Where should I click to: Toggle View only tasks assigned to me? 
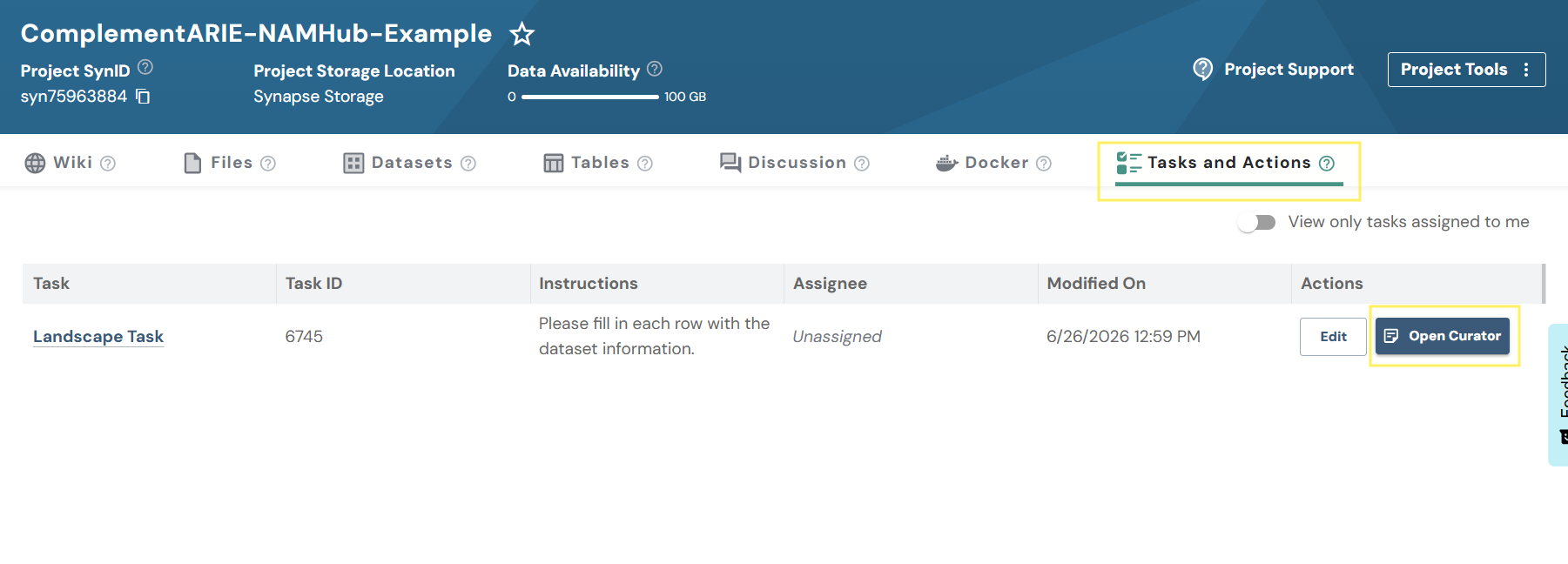click(1256, 223)
